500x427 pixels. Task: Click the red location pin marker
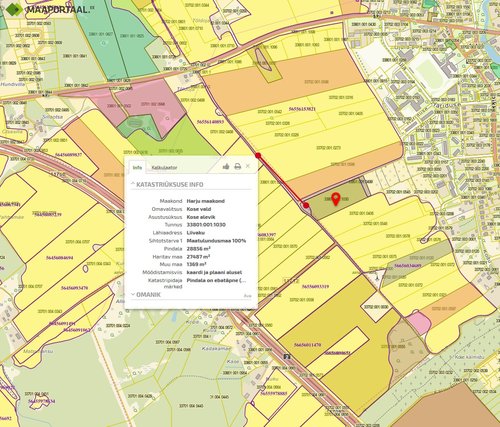coord(336,199)
